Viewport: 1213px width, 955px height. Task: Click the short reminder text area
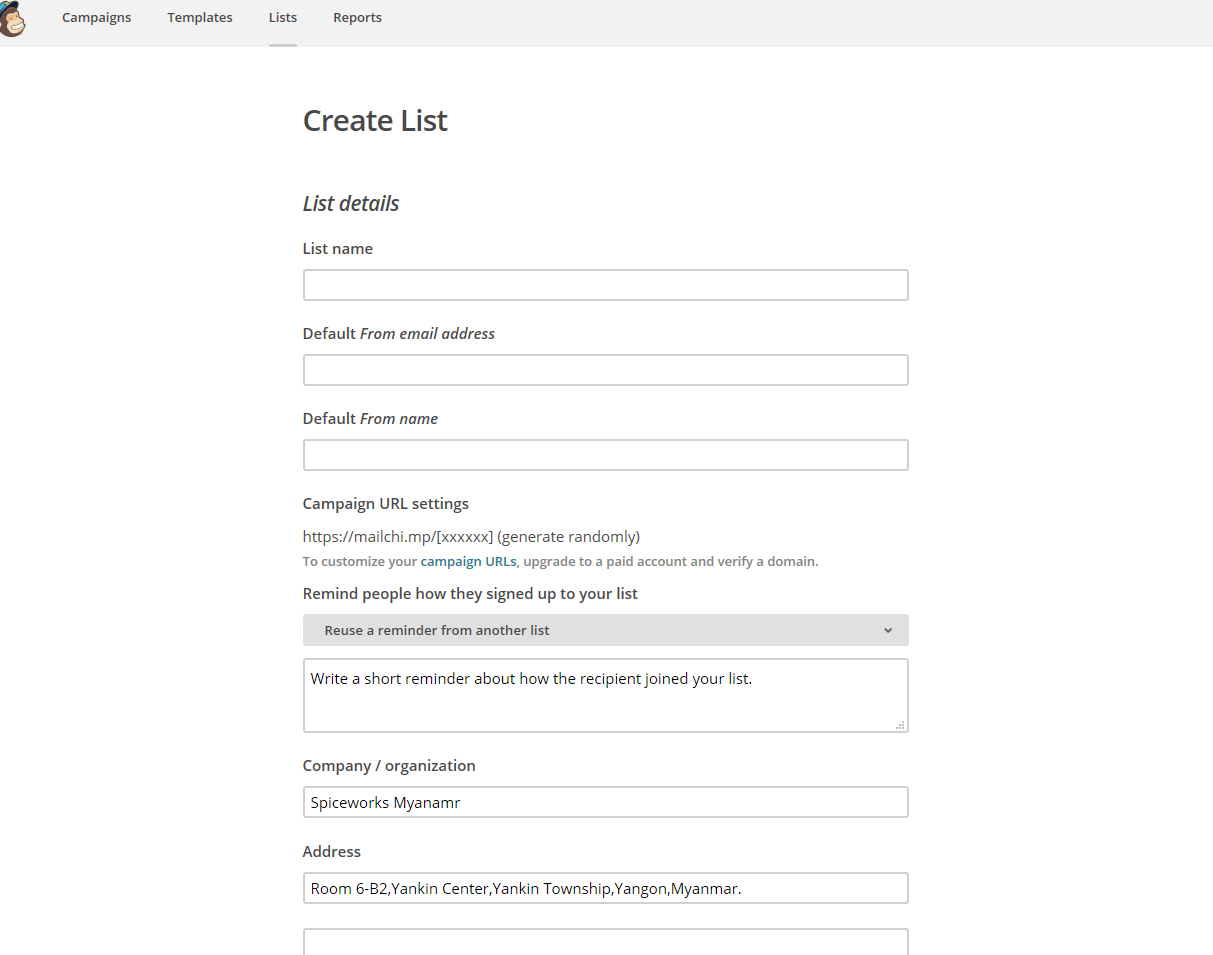605,695
